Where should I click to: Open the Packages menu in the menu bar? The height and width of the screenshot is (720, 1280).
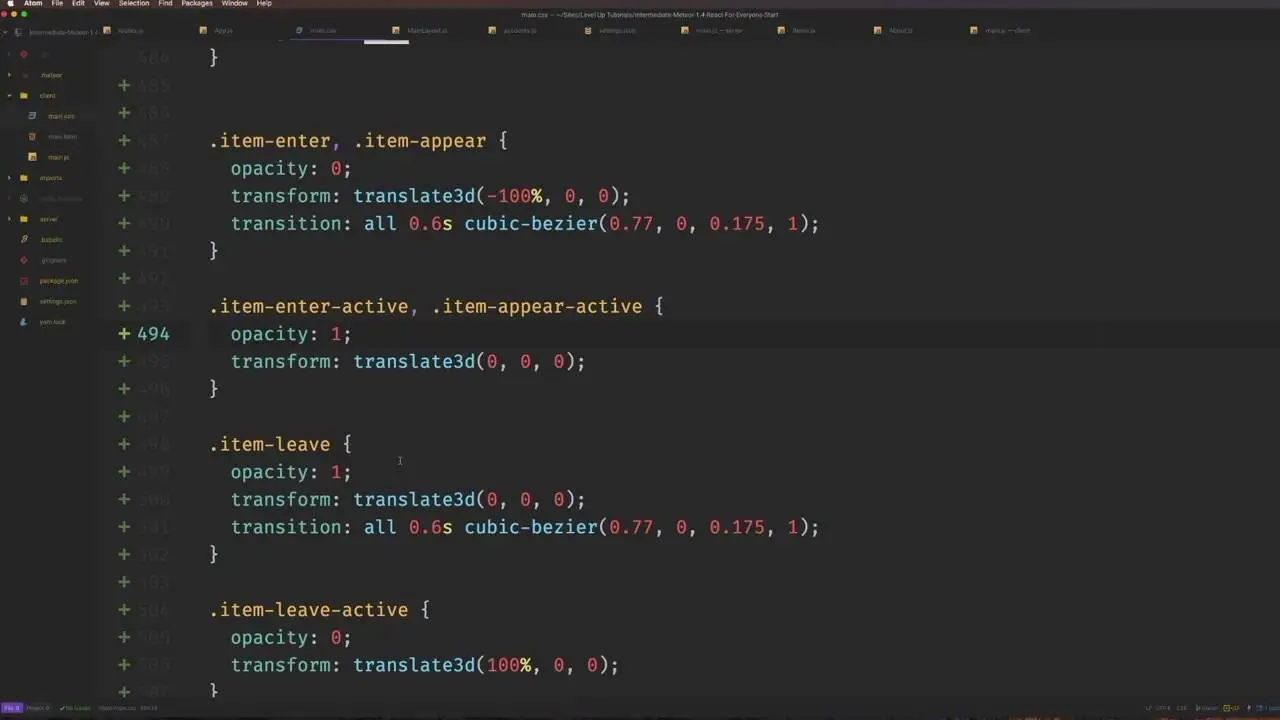pos(196,4)
